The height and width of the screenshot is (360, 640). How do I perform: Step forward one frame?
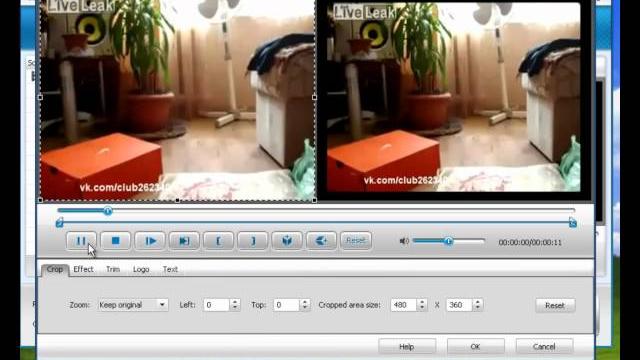pyautogui.click(x=150, y=241)
